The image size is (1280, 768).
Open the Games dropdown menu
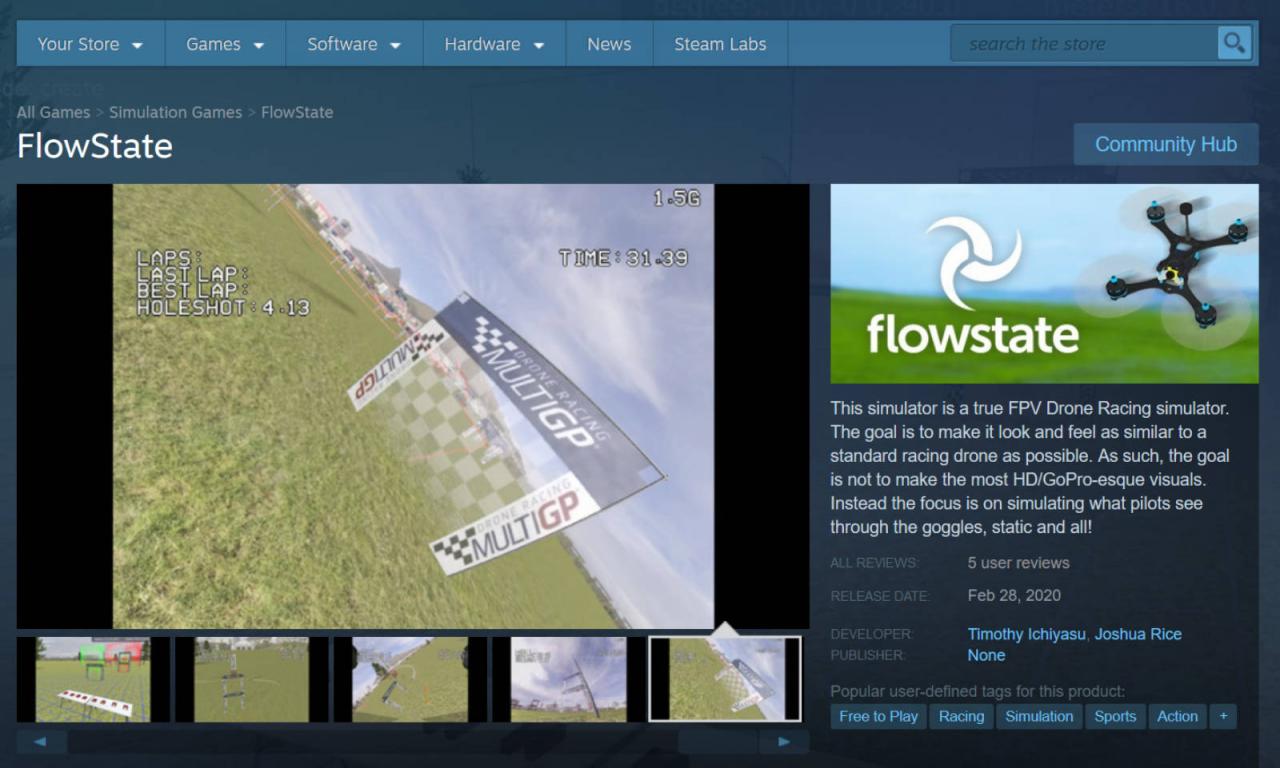tap(225, 44)
